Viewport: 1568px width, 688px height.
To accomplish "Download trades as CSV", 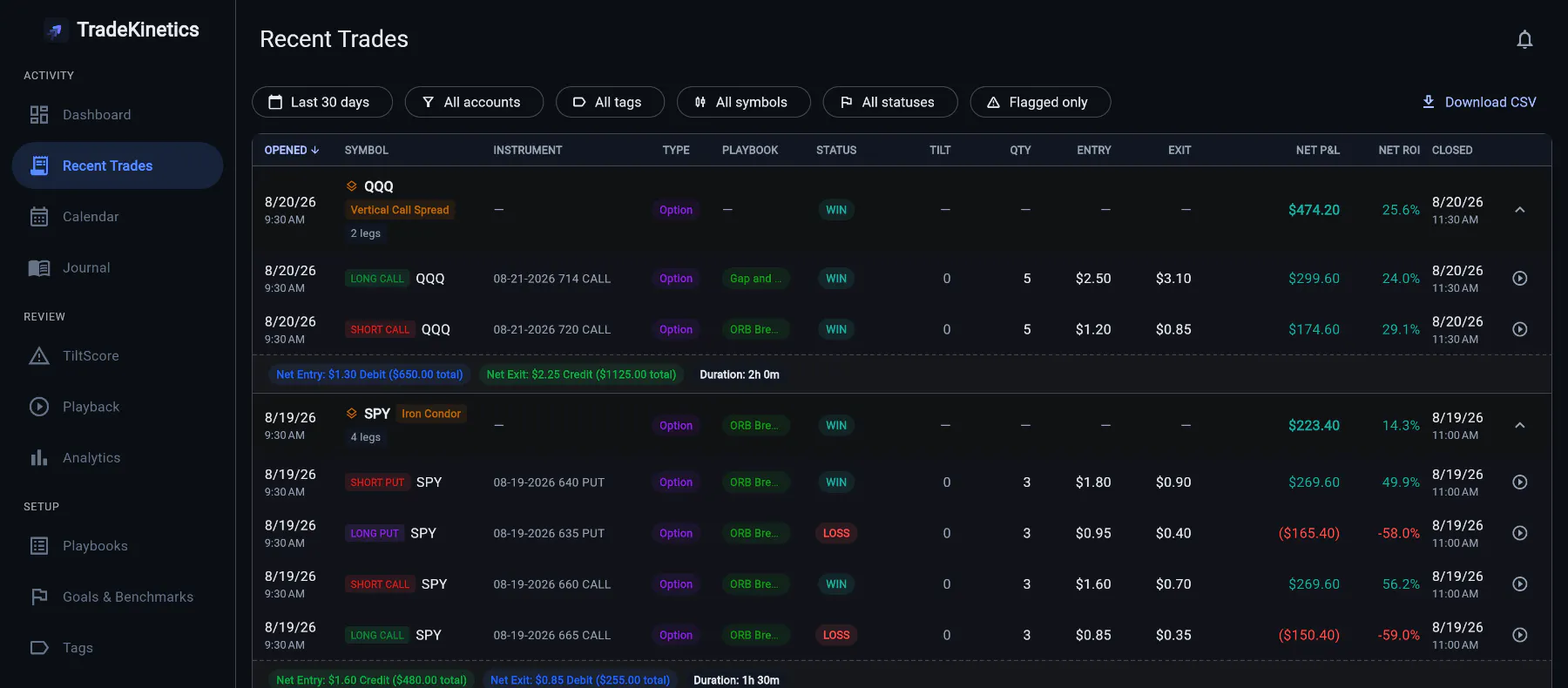I will coord(1478,102).
